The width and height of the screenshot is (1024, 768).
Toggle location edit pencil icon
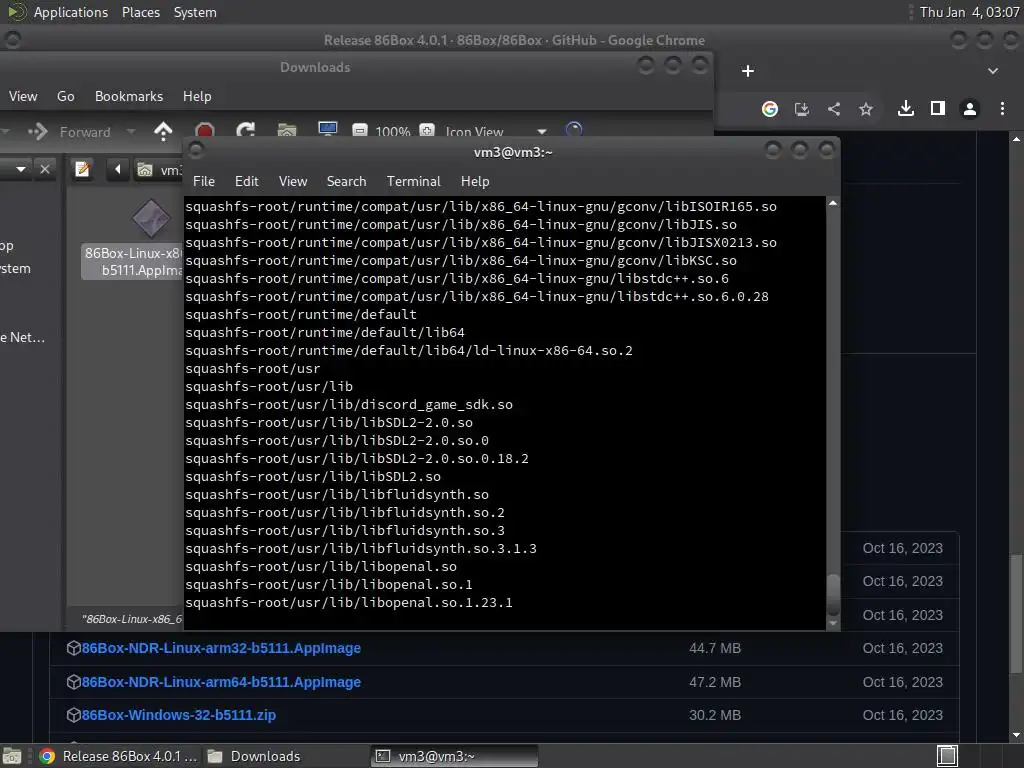point(82,170)
